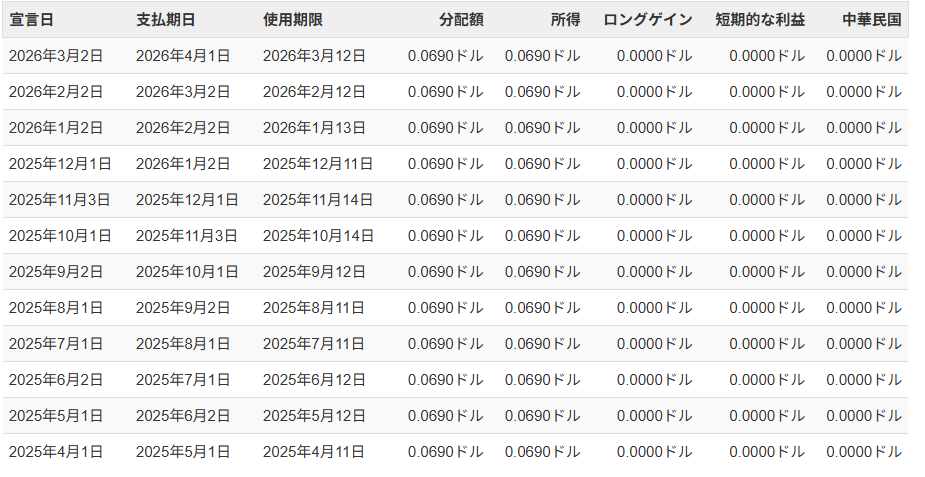The image size is (925, 477).
Task: Select the 所得 column header
Action: pos(564,20)
